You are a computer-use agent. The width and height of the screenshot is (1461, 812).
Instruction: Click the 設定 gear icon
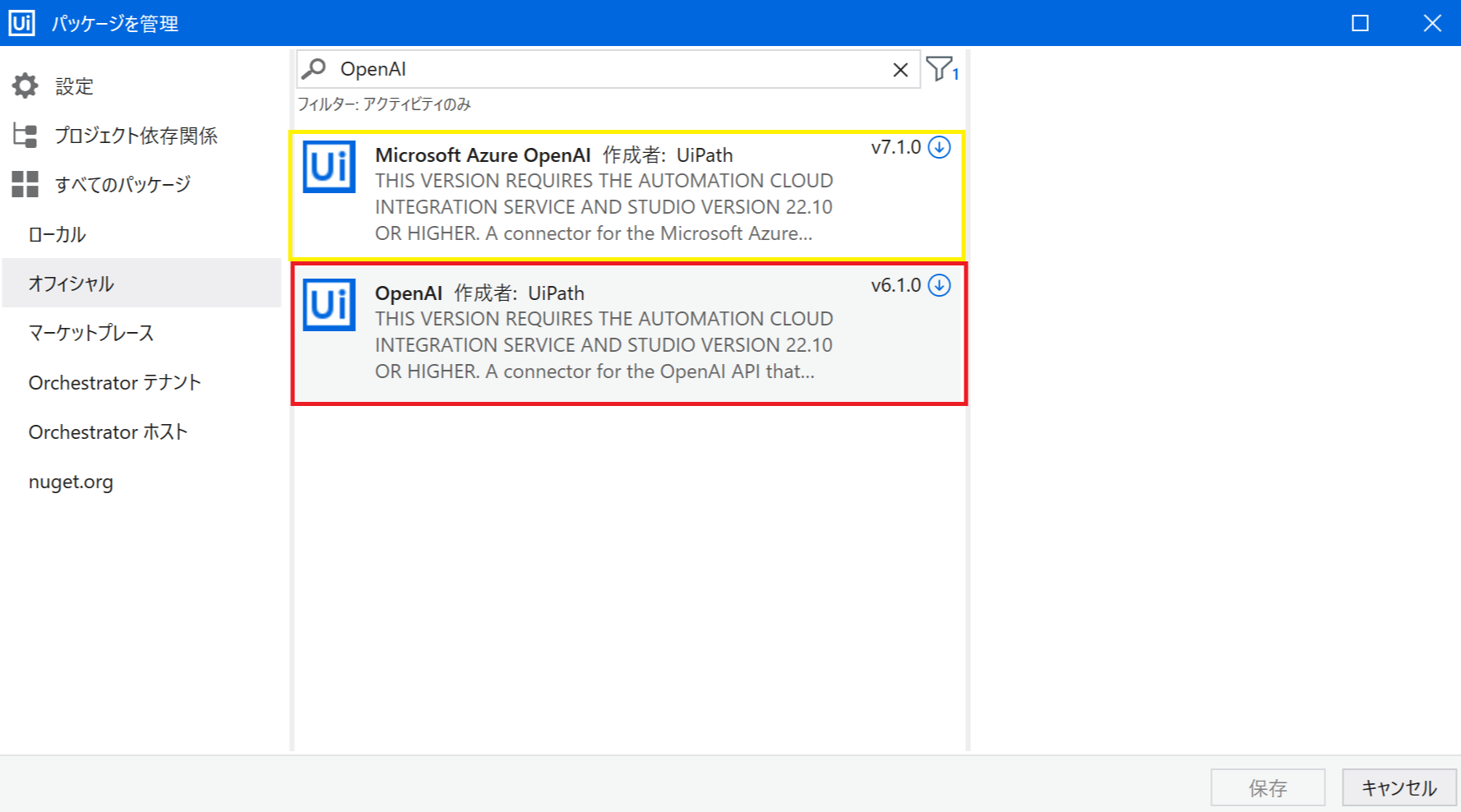[x=25, y=85]
